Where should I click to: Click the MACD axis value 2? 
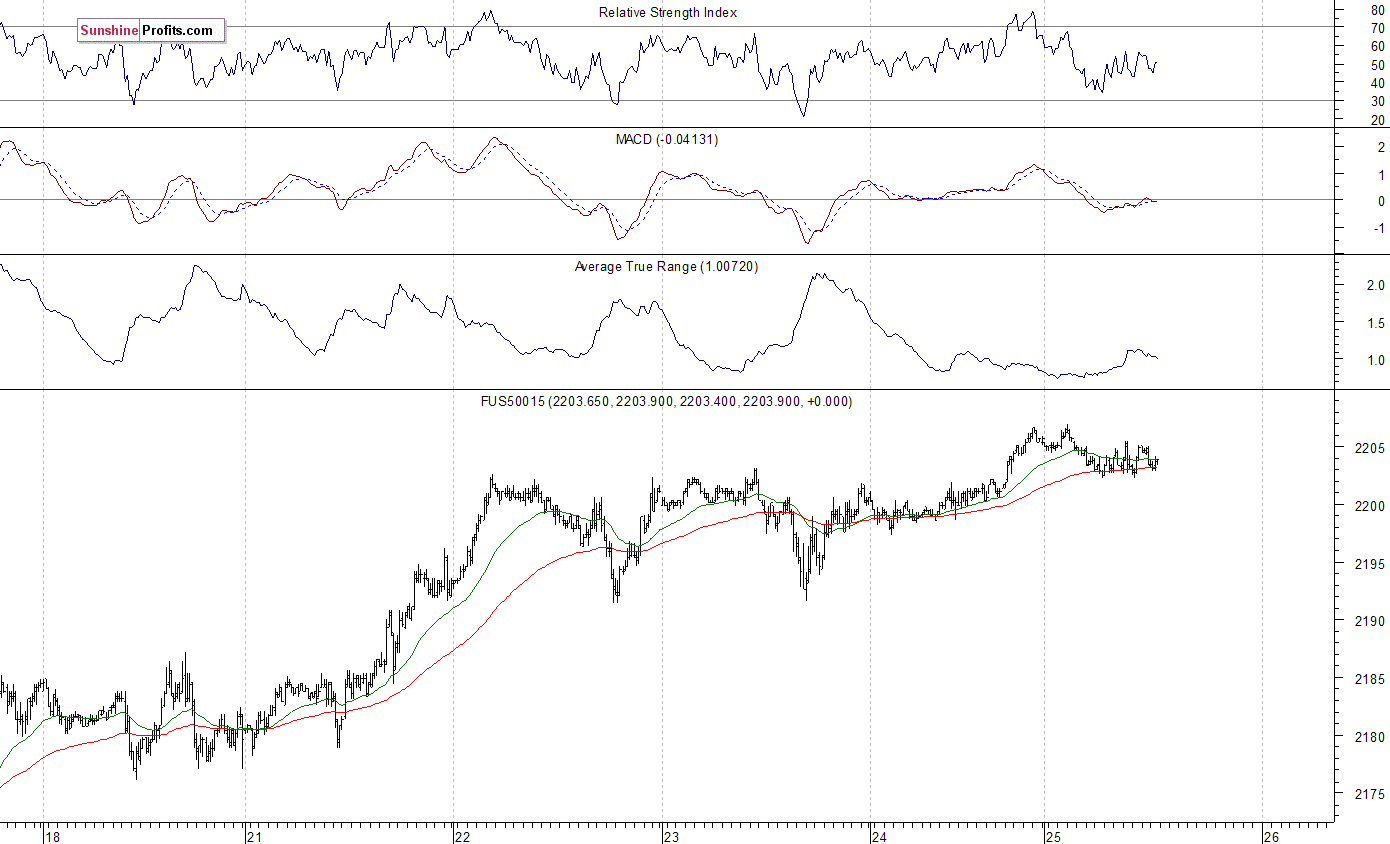1381,147
